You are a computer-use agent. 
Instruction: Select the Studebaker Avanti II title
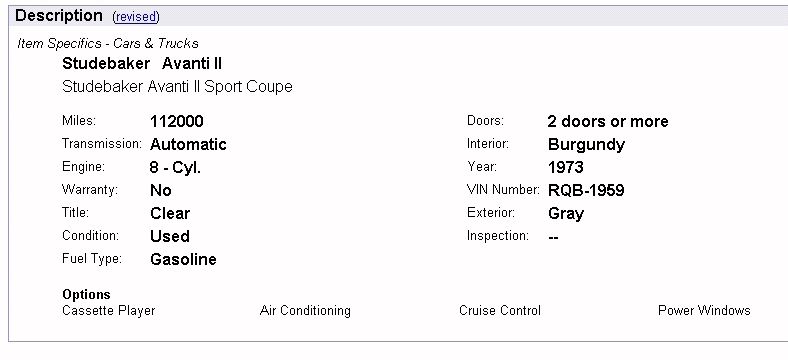click(142, 64)
